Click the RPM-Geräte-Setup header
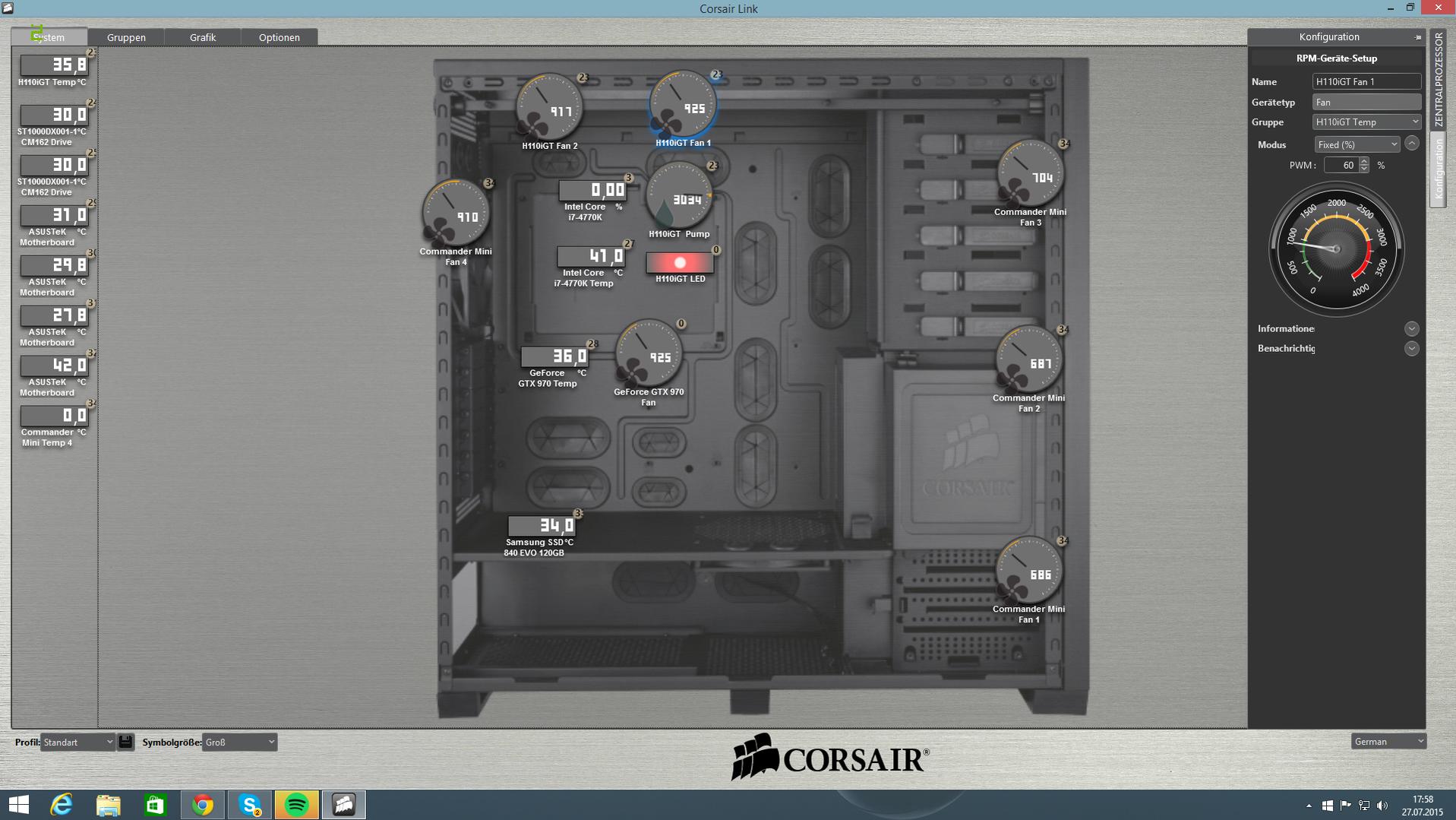Image resolution: width=1456 pixels, height=820 pixels. pos(1336,58)
